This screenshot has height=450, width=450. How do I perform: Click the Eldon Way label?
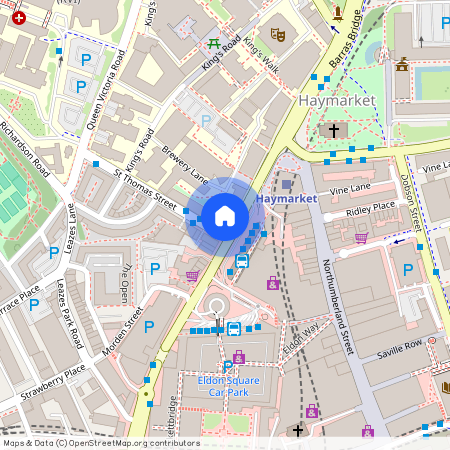pos(301,338)
